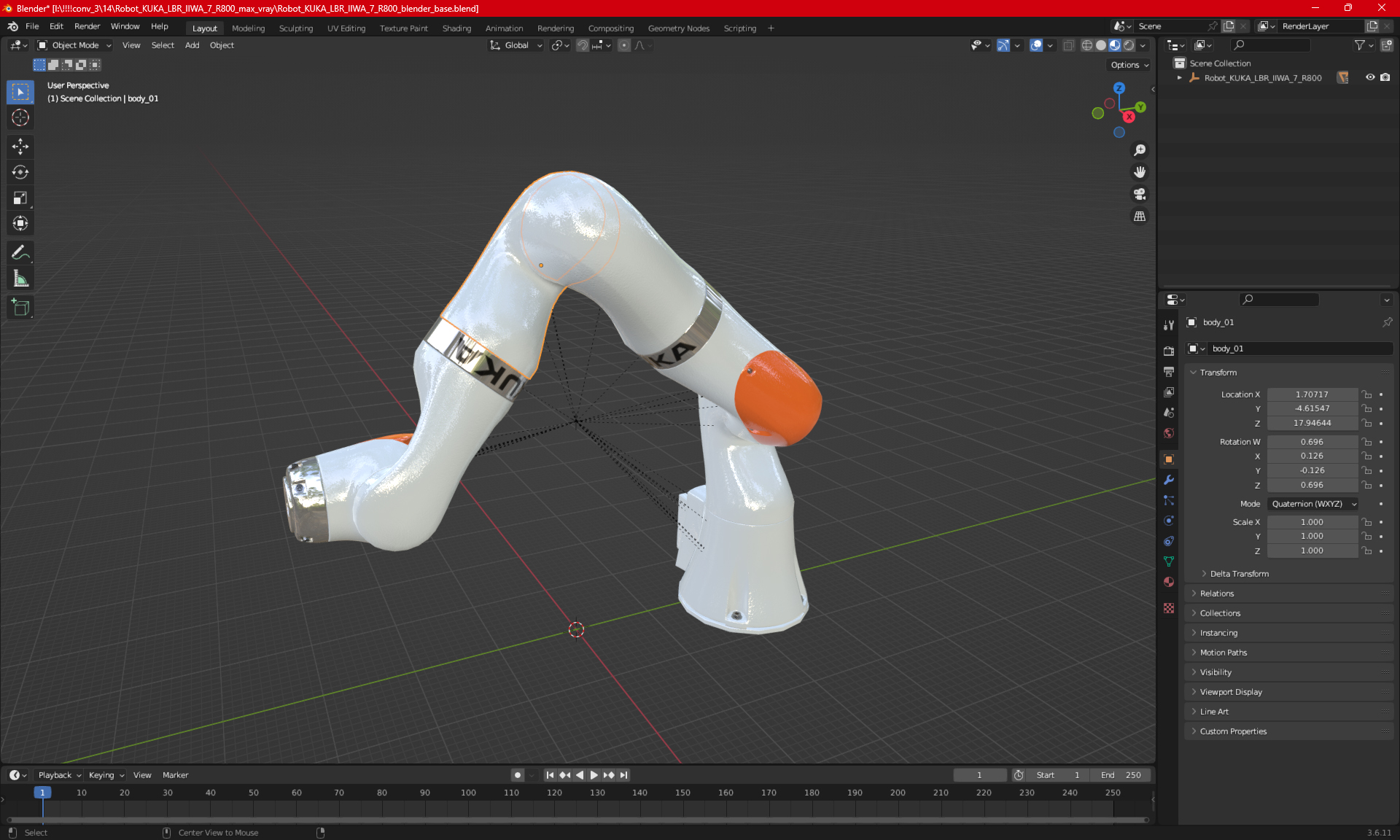Viewport: 1400px width, 840px height.
Task: Expand the Delta Transform section
Action: [1238, 574]
